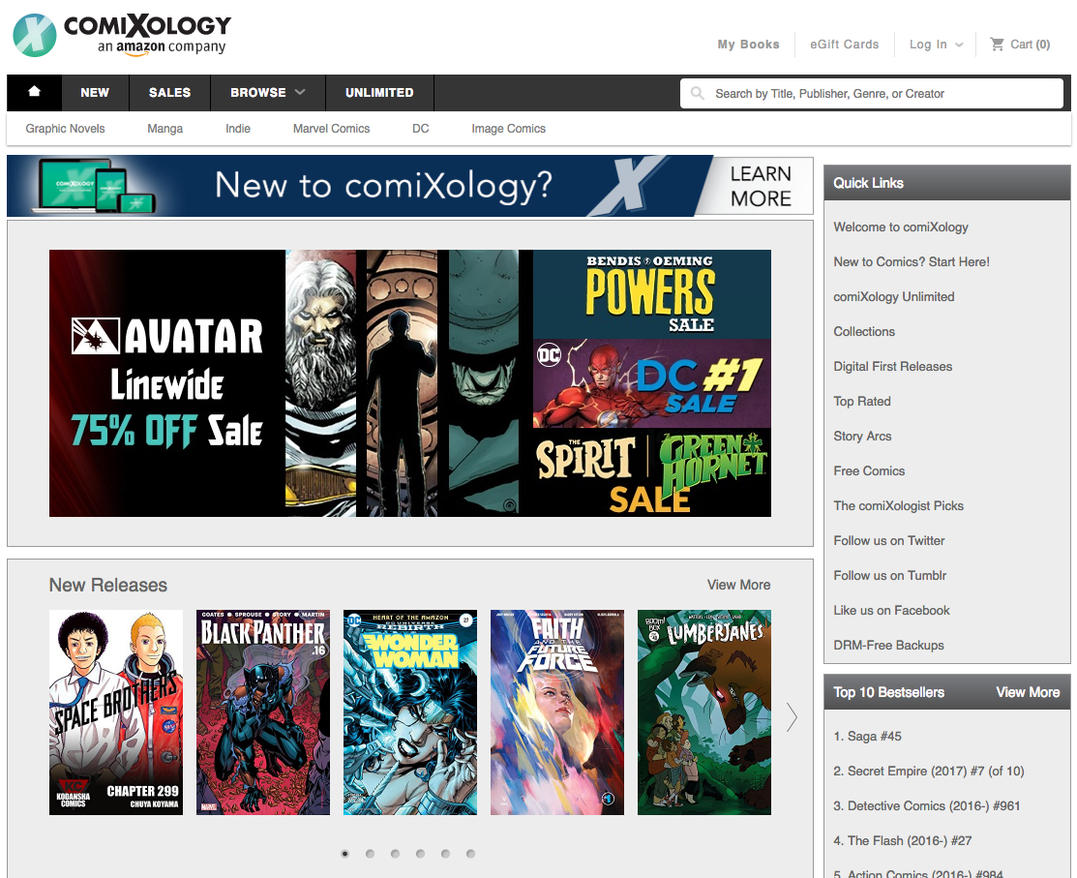Open the Unlimited navigation tab

coord(379,92)
